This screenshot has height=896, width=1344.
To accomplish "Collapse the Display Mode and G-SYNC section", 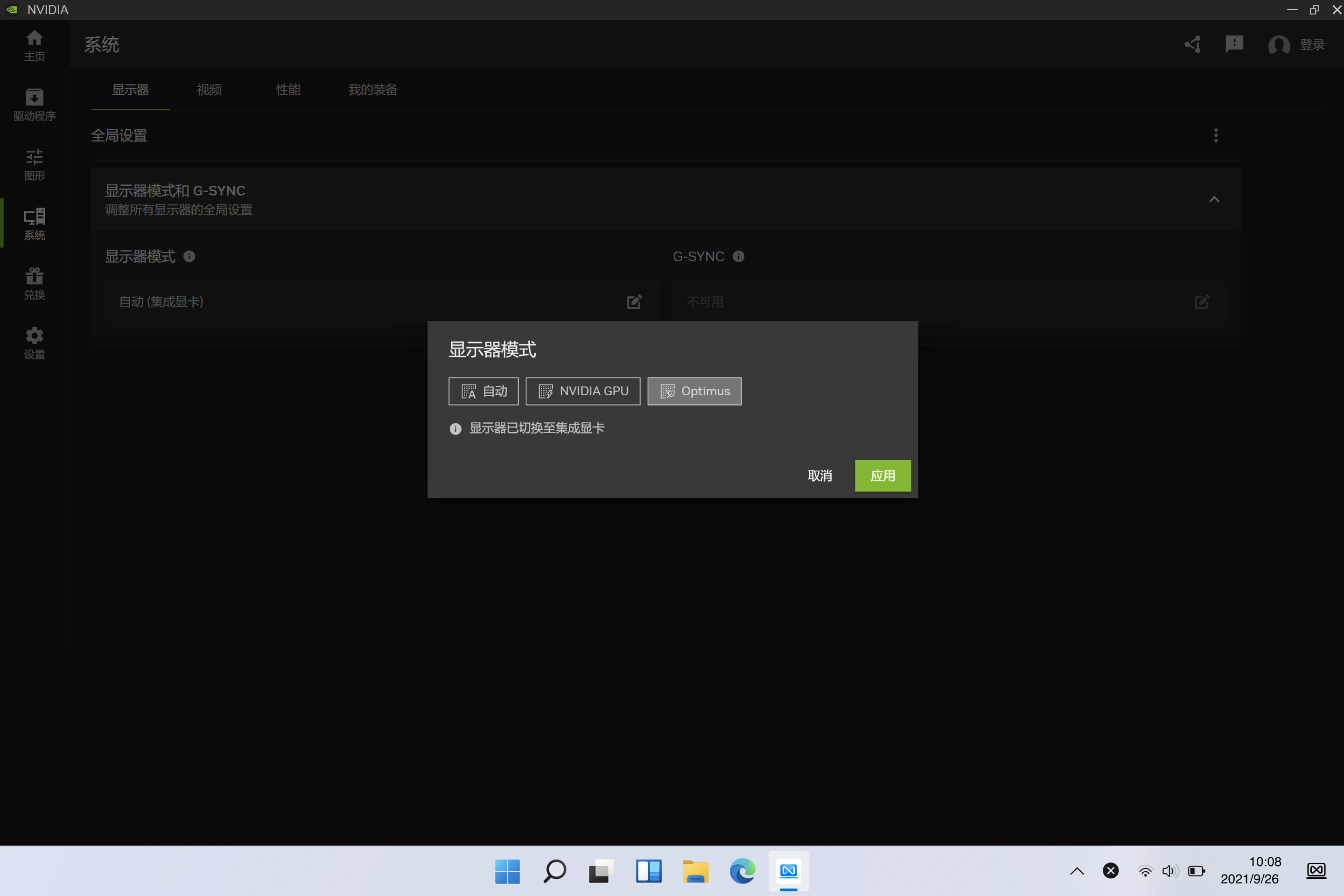I will click(1214, 199).
